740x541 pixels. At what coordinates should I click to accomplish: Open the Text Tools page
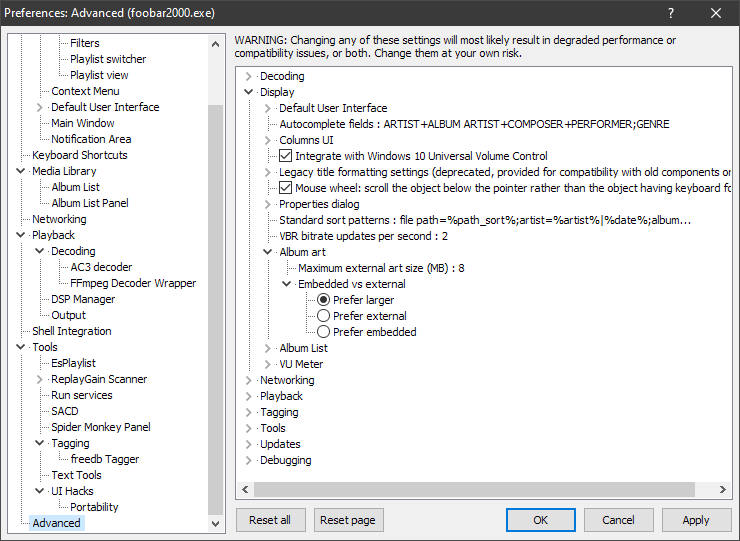pos(76,475)
